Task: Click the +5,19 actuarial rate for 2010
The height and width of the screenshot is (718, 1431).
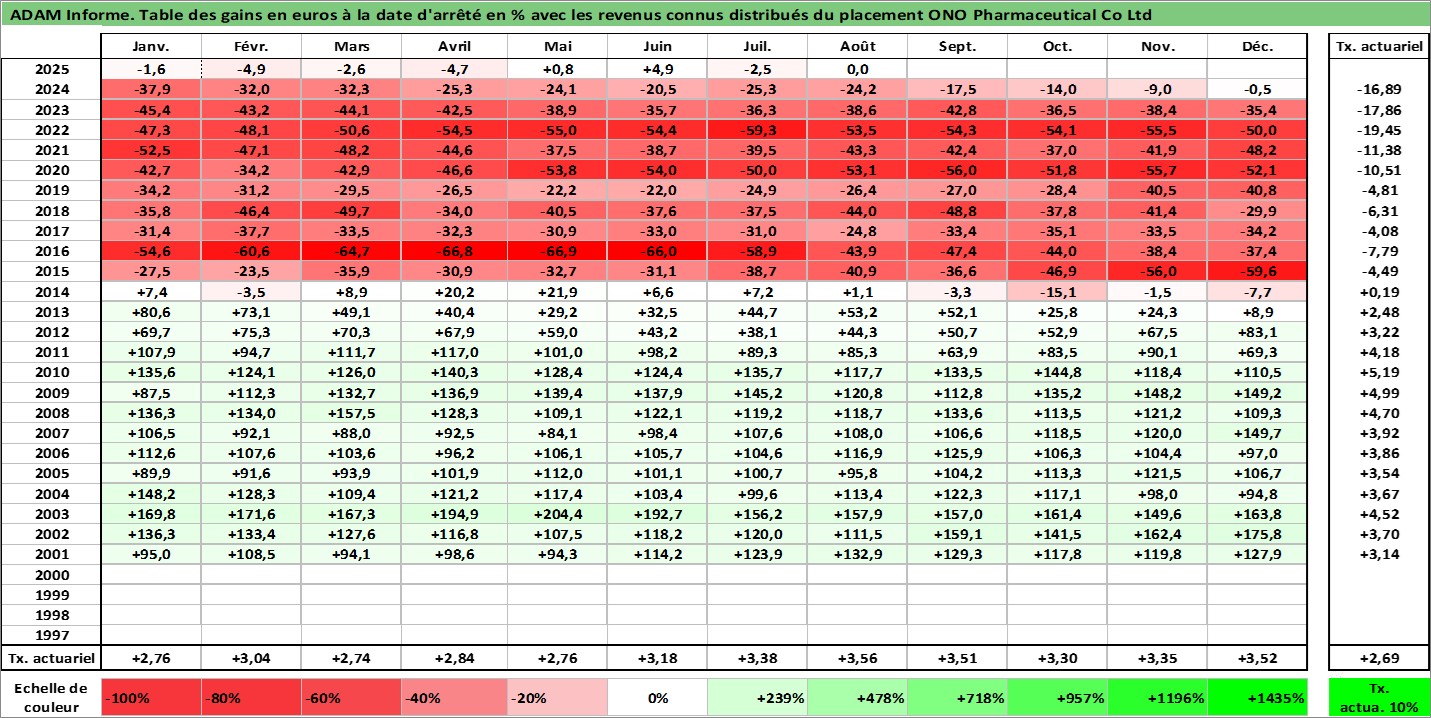Action: click(1379, 371)
